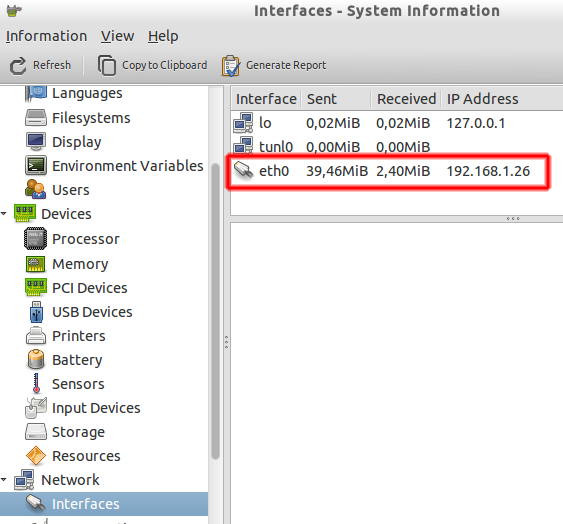Collapse the Network tree section

tap(4, 479)
